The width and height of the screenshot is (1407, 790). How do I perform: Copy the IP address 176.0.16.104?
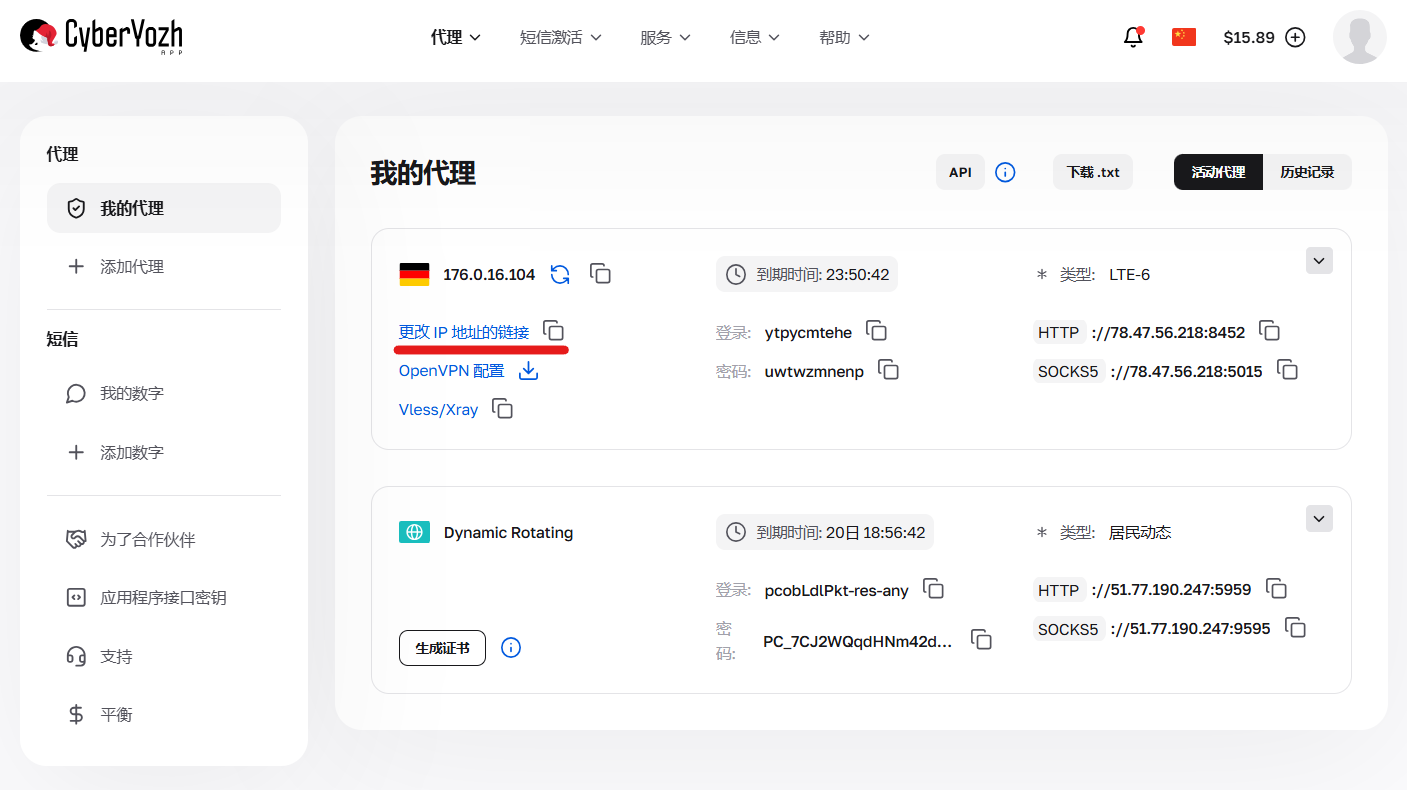(x=600, y=273)
